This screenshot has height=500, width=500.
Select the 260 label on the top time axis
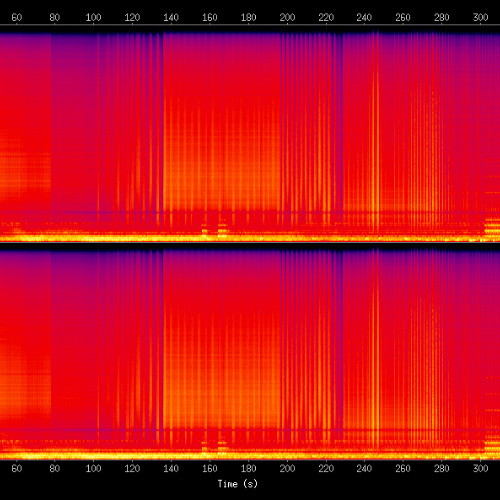click(403, 17)
